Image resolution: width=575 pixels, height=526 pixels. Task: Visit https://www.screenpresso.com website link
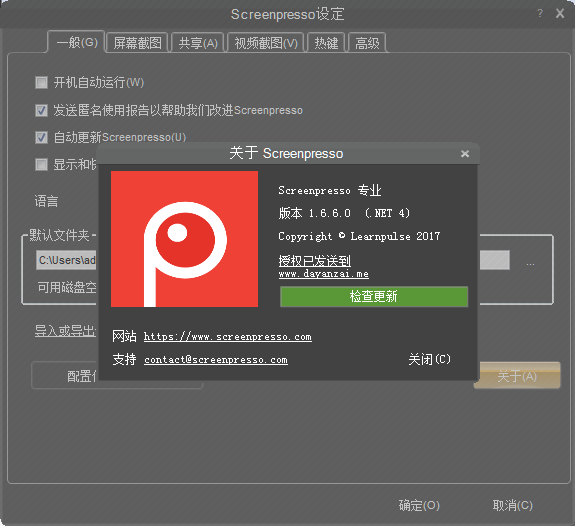(228, 337)
